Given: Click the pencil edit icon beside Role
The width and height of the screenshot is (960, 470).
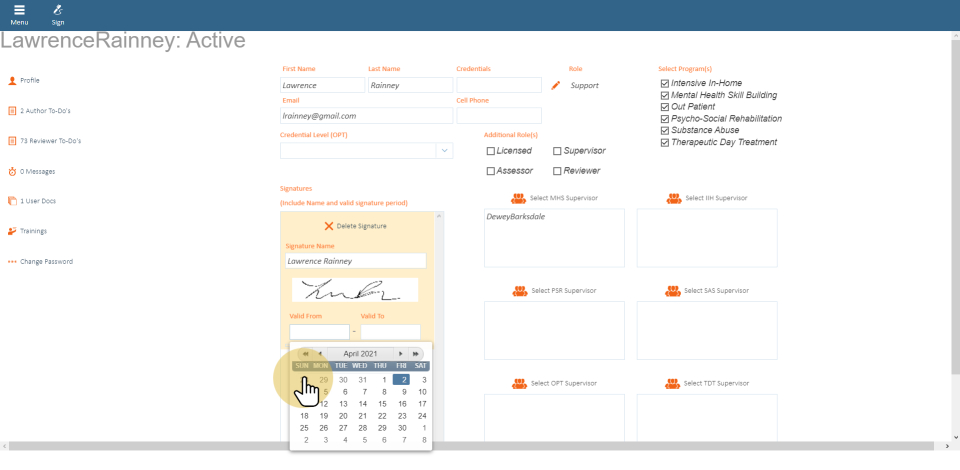Looking at the screenshot, I should 556,86.
